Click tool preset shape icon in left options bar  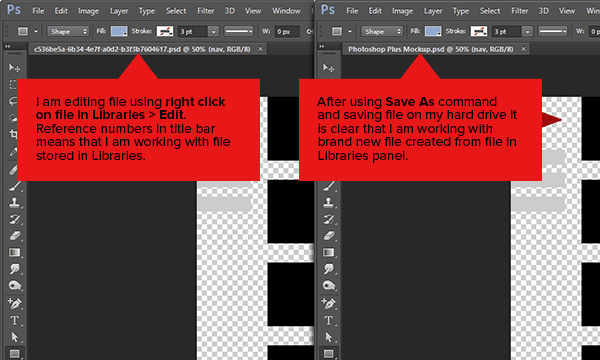tap(23, 31)
